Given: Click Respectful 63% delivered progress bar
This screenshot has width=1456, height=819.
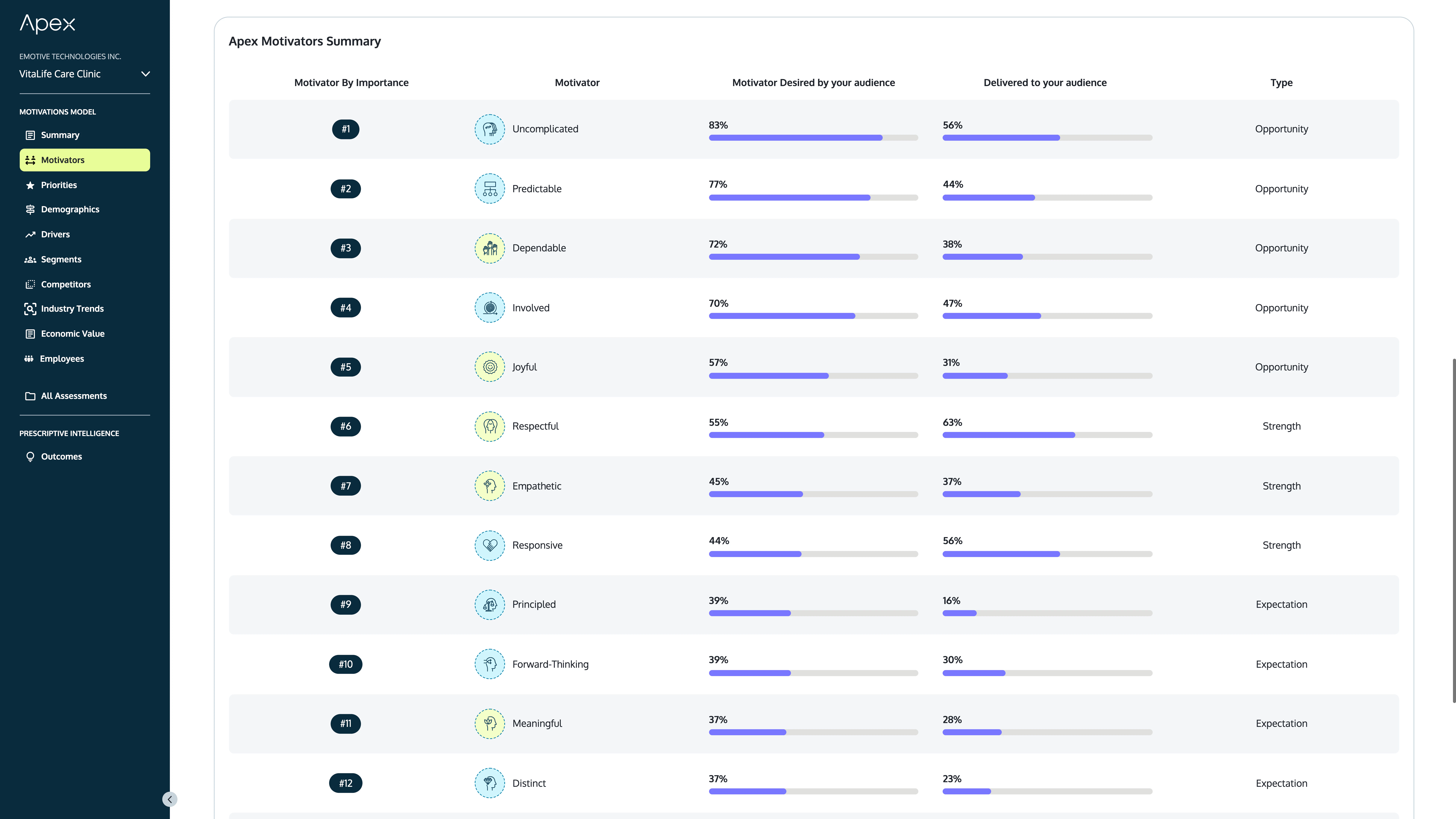Looking at the screenshot, I should pyautogui.click(x=1047, y=435).
